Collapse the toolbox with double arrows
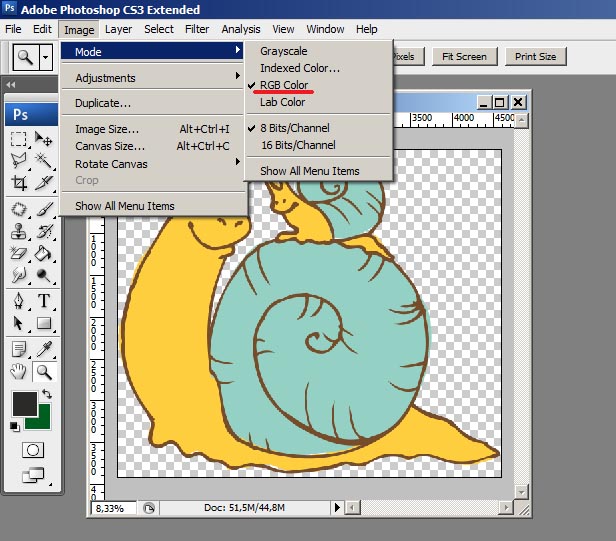The height and width of the screenshot is (541, 616). coord(11,84)
